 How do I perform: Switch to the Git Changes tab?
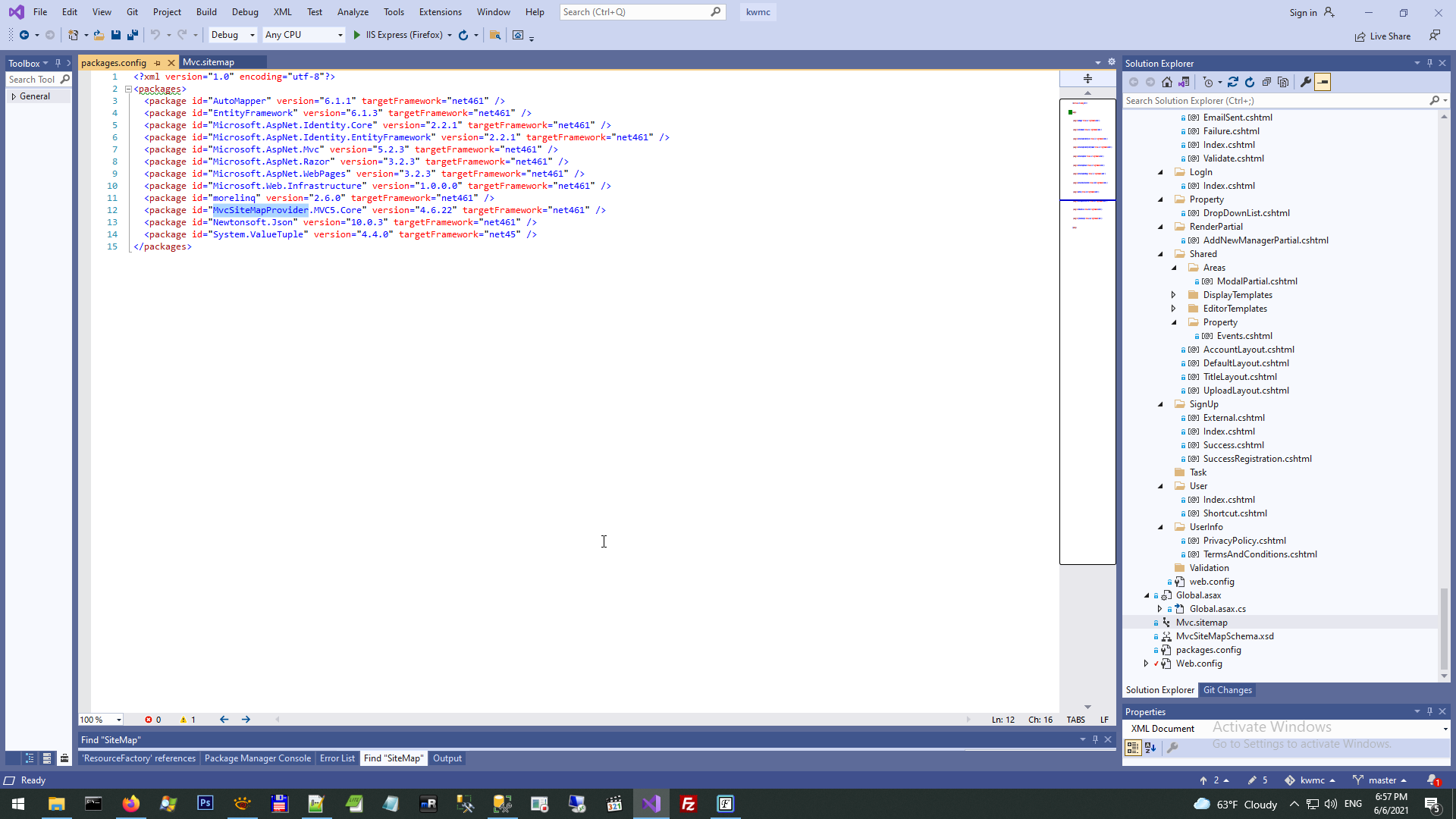(x=1227, y=690)
